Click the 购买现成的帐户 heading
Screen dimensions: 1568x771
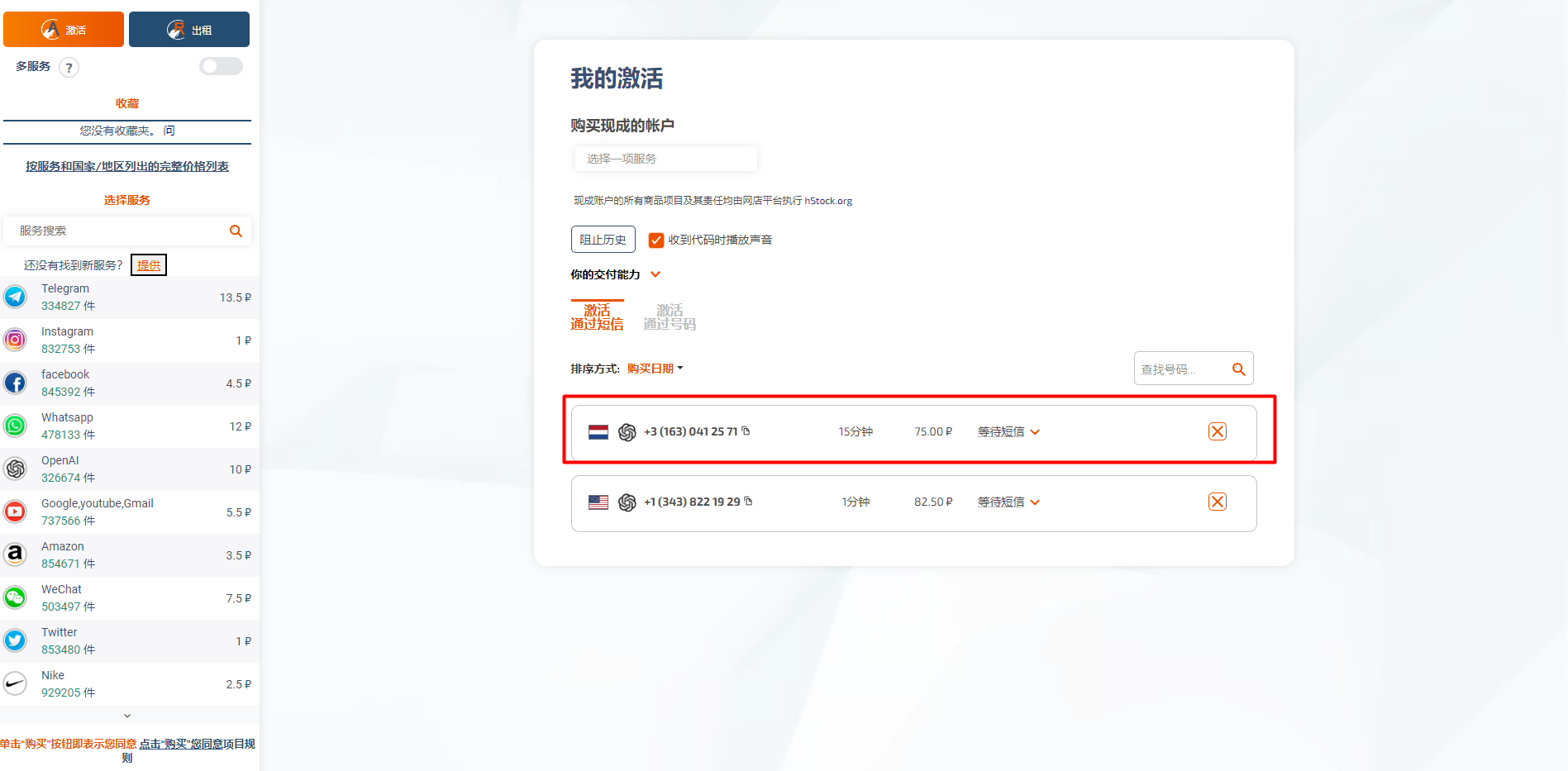[622, 126]
